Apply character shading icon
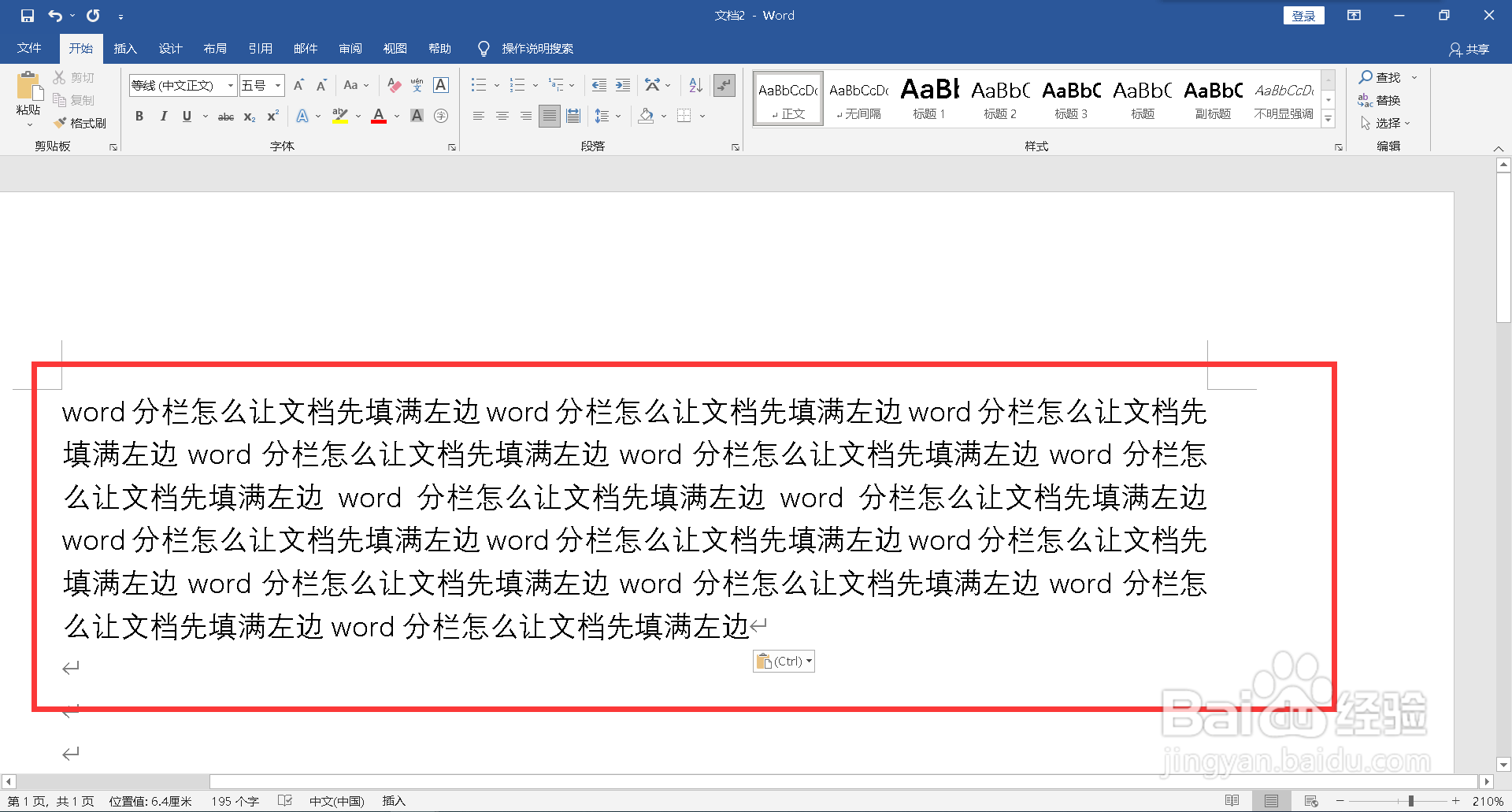Screen dimensions: 1512x812 [417, 116]
